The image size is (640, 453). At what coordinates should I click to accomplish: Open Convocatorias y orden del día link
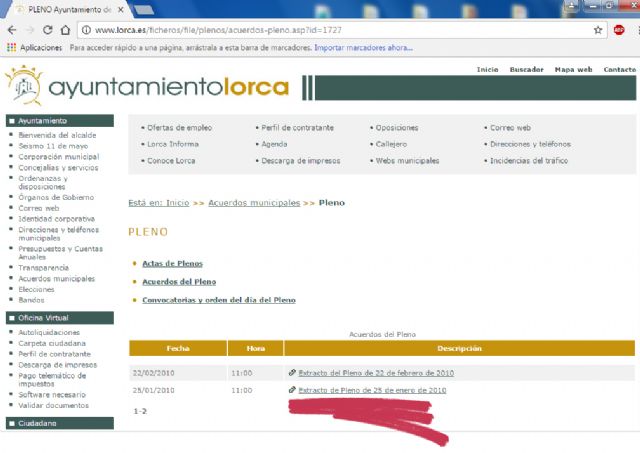tap(218, 300)
